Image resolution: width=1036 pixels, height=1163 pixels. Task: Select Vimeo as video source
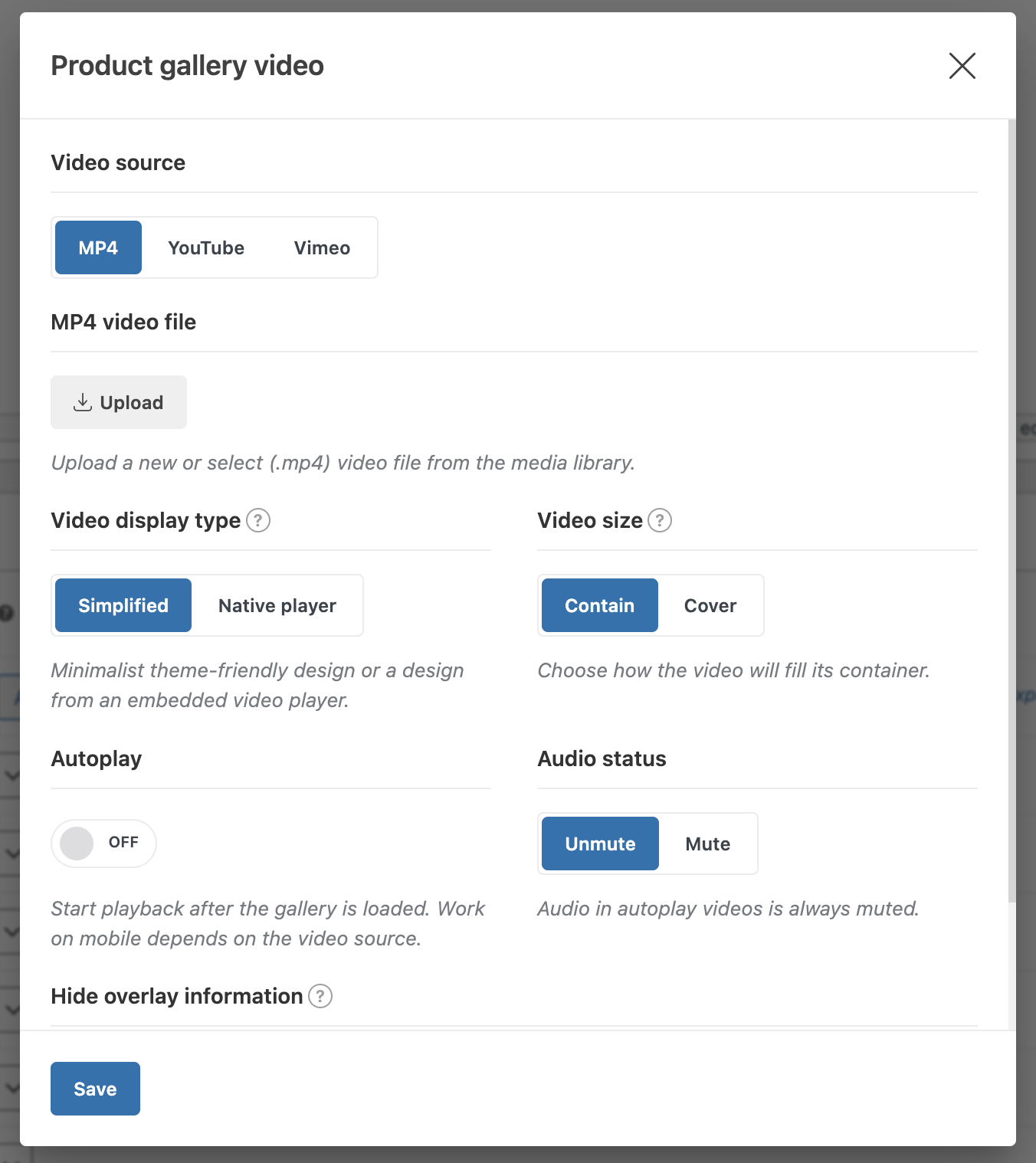point(322,247)
